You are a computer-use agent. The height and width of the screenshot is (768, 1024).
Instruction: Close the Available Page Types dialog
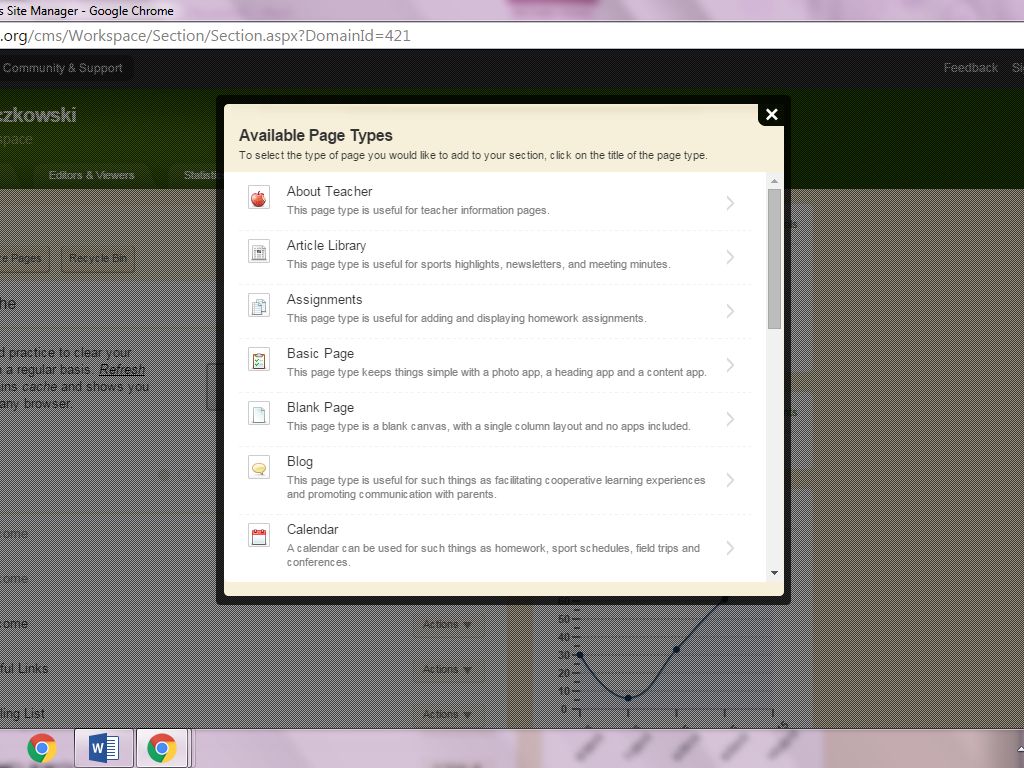(x=771, y=114)
